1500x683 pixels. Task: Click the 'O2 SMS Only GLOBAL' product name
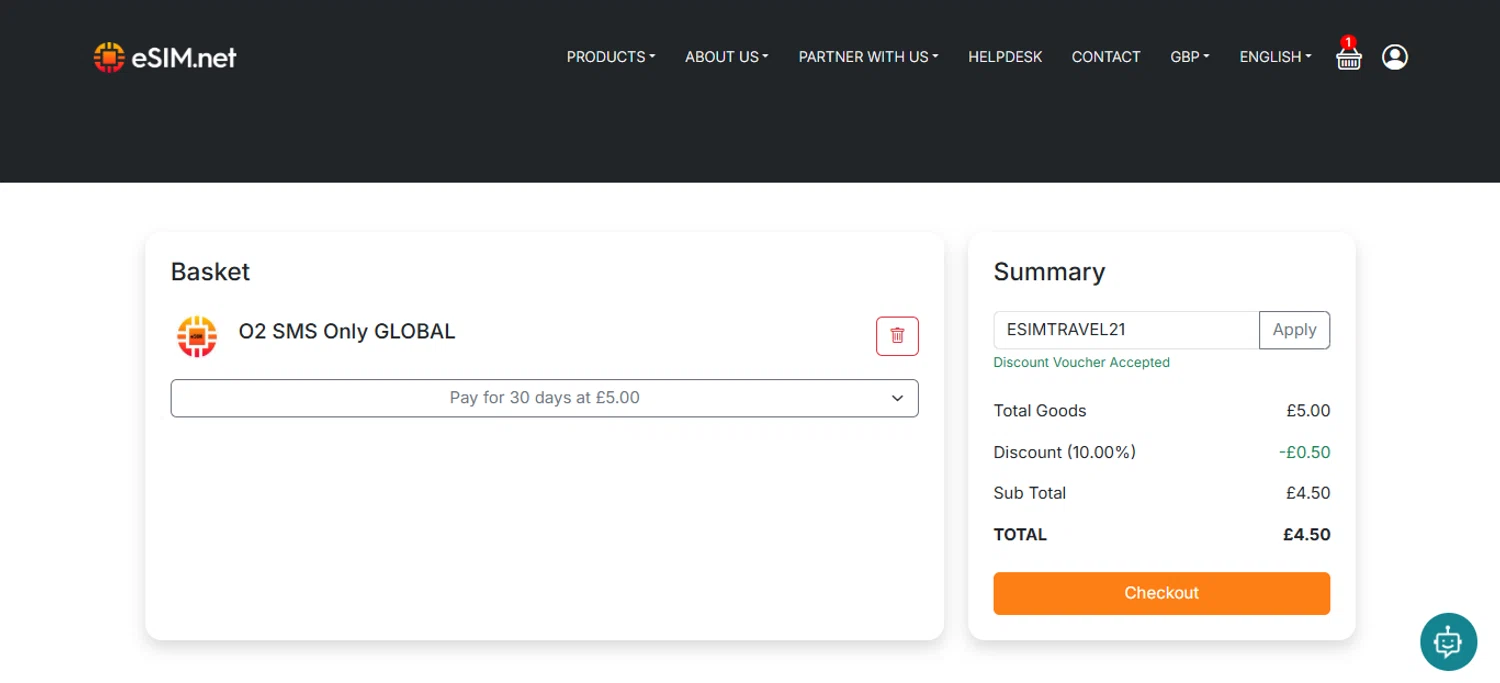pyautogui.click(x=347, y=332)
